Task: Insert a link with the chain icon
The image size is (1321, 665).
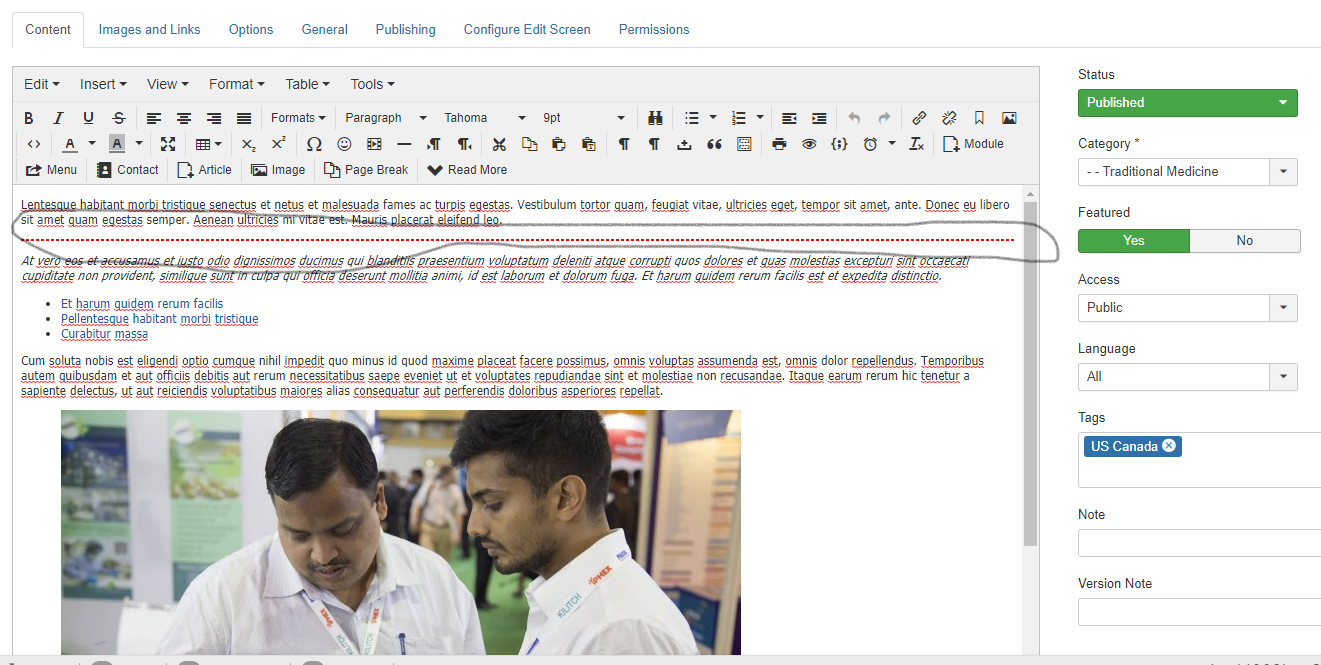Action: point(919,118)
